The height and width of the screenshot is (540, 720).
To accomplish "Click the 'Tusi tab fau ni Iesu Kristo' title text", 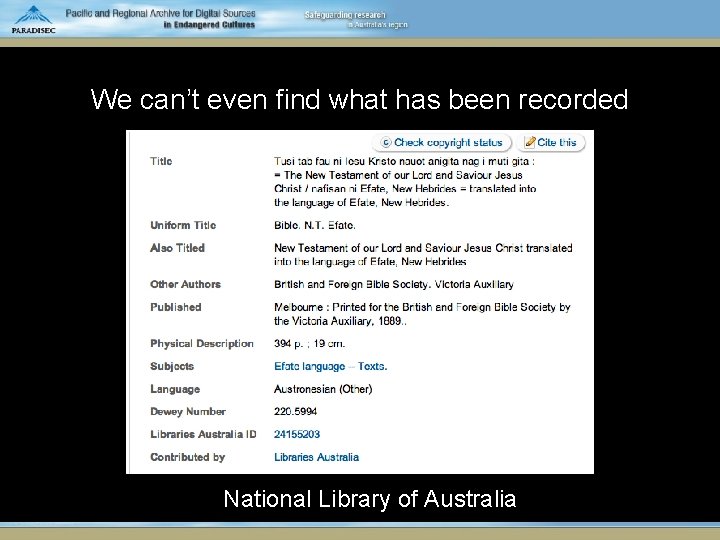I will point(405,182).
